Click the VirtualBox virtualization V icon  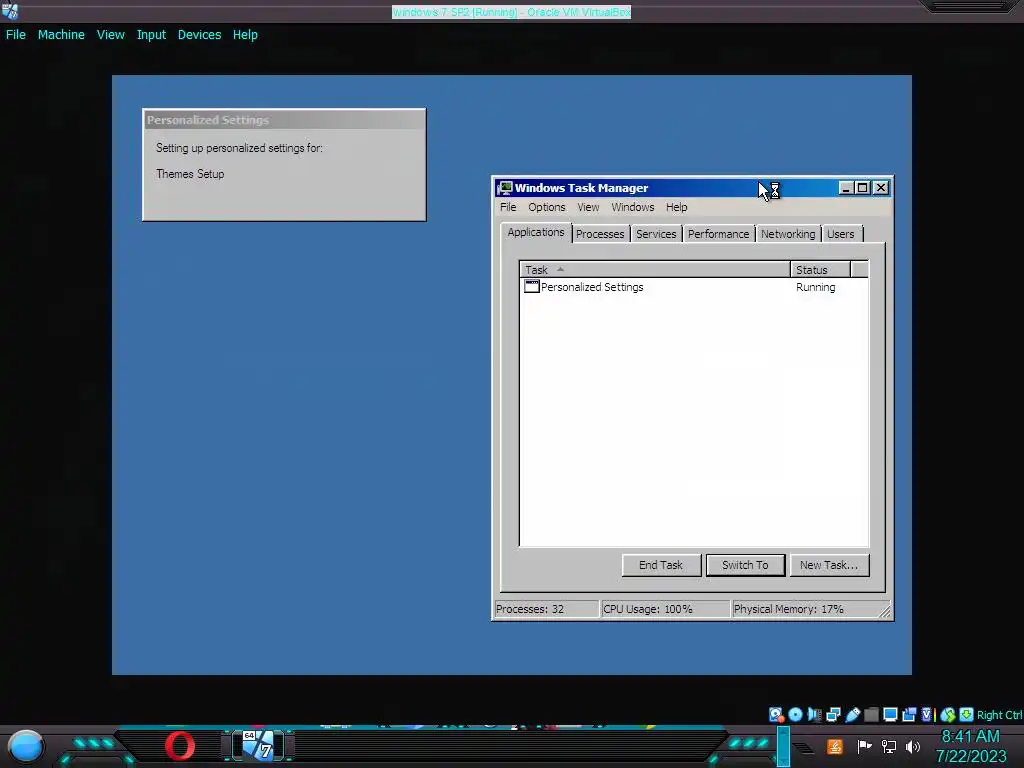pyautogui.click(x=927, y=714)
